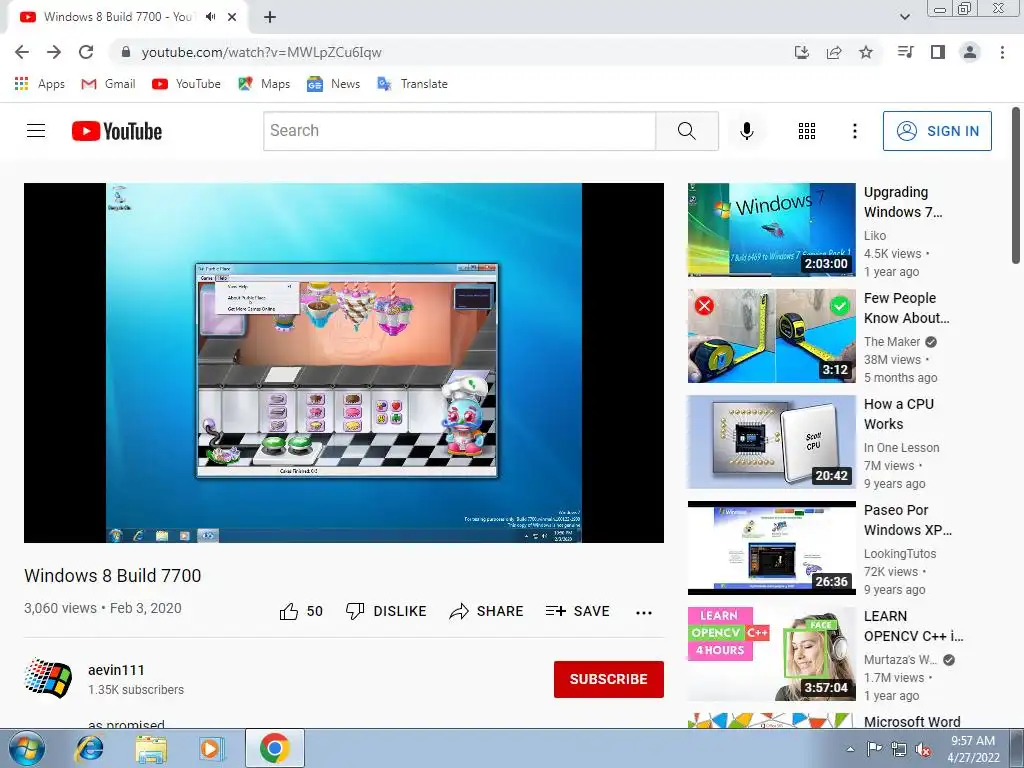The height and width of the screenshot is (768, 1024).
Task: Open the Maps bookmark
Action: (264, 84)
